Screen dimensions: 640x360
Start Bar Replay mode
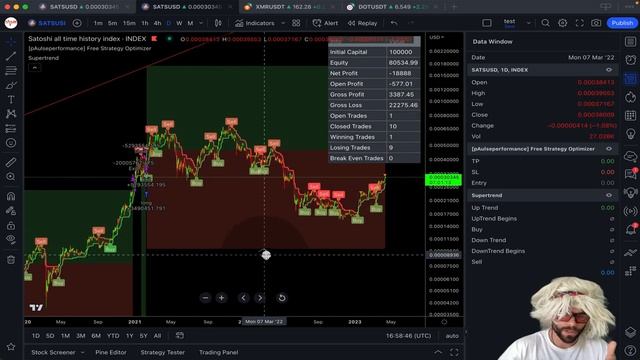362,23
